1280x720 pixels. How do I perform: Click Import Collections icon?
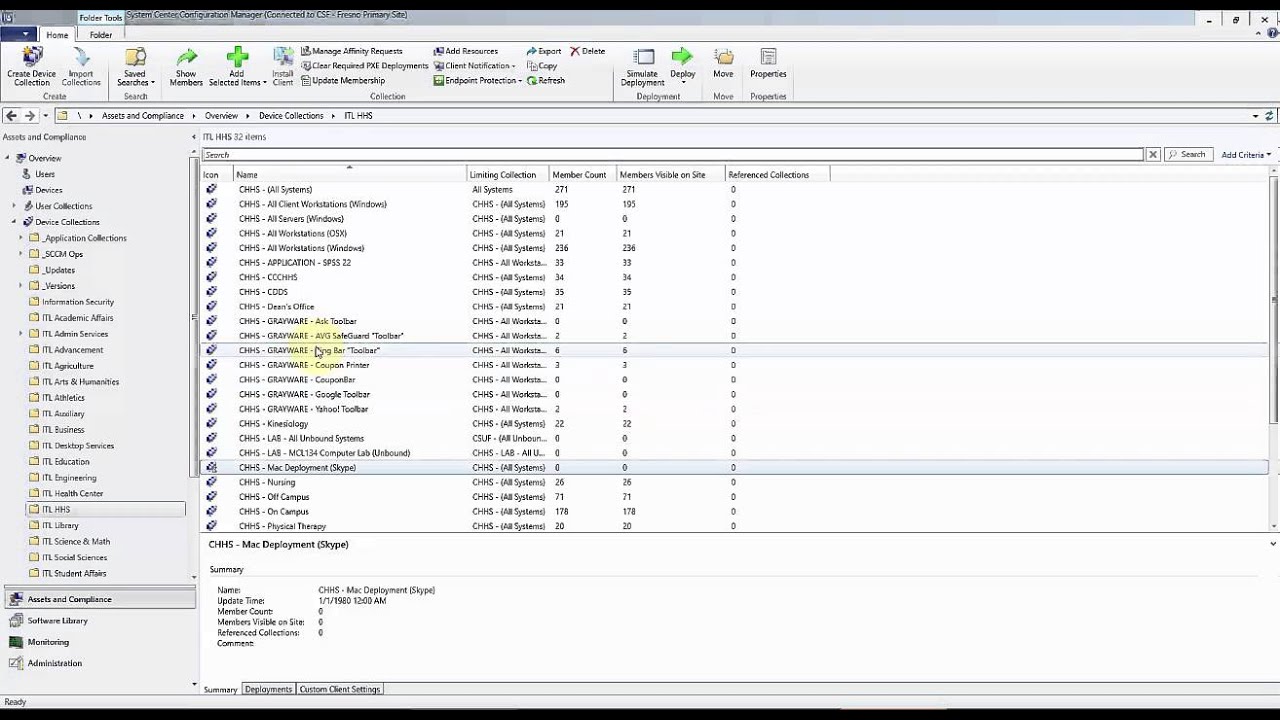tap(81, 66)
